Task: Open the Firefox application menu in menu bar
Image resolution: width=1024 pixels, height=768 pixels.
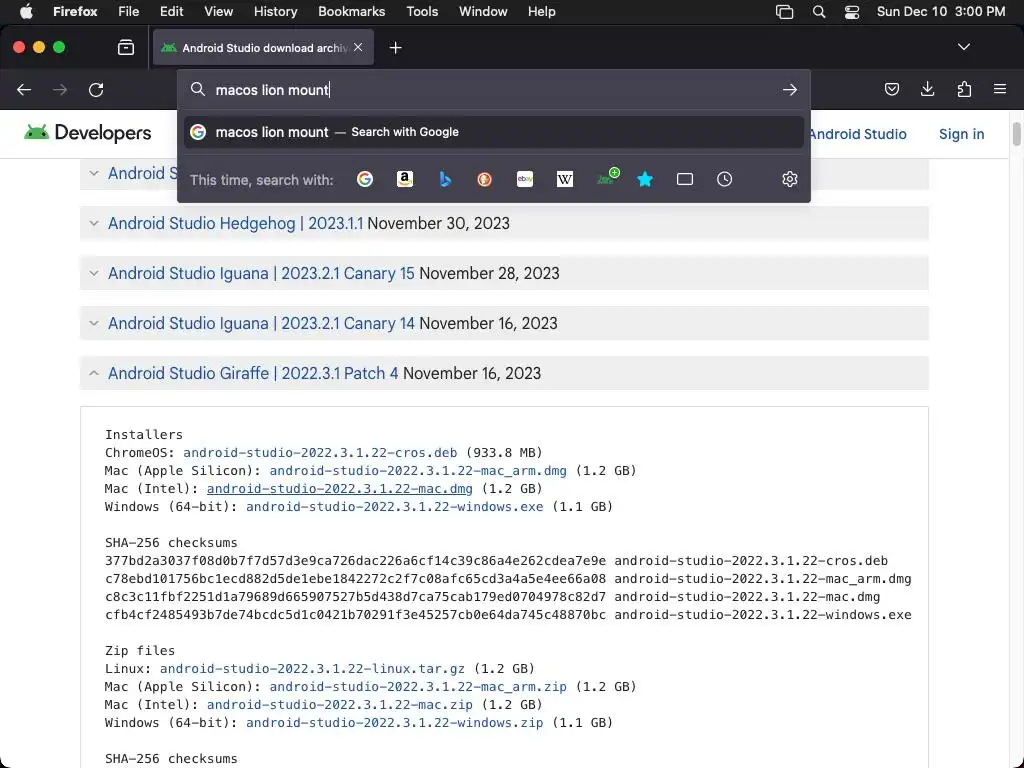Action: click(x=75, y=12)
